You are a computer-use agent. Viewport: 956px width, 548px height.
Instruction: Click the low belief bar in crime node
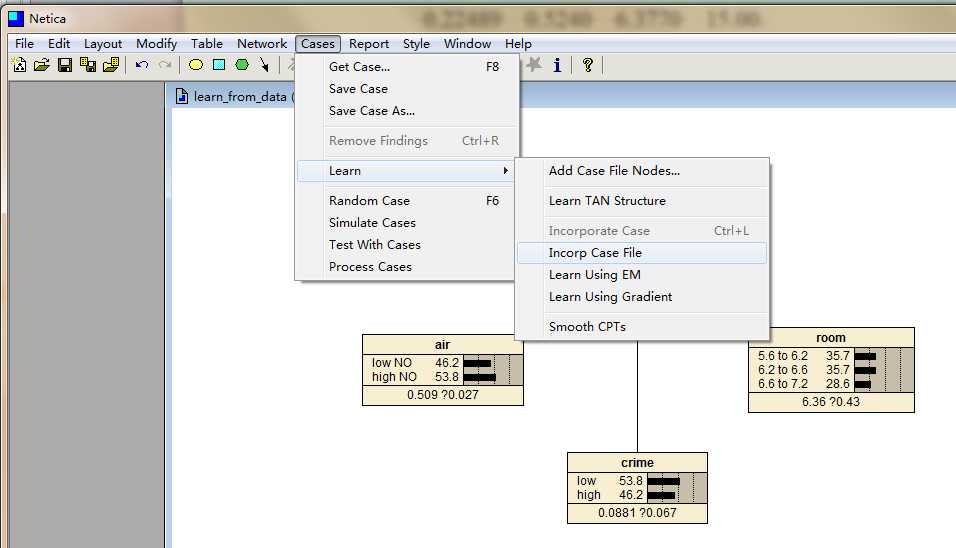(663, 482)
